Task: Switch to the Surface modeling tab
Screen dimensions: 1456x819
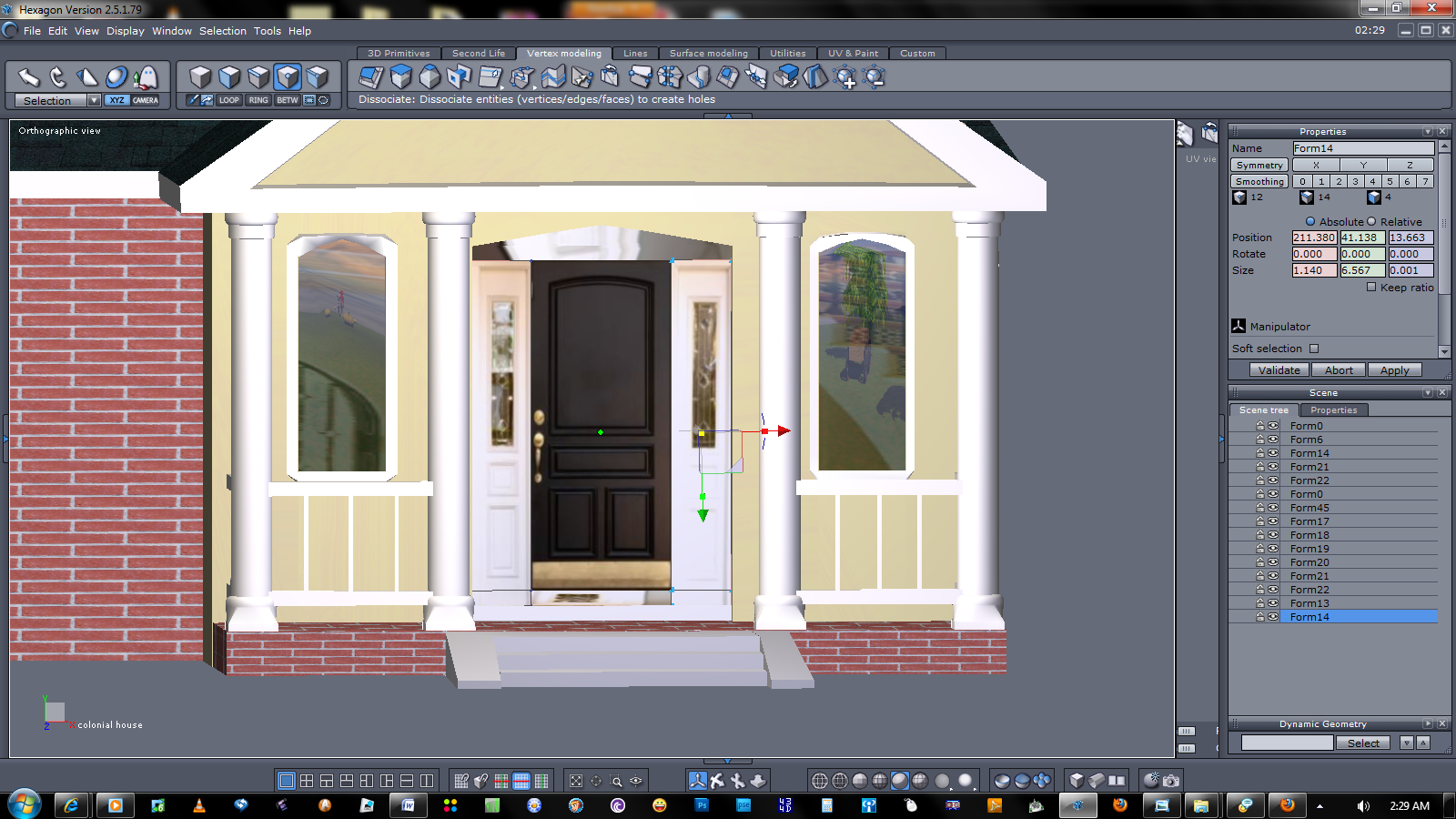Action: (708, 53)
